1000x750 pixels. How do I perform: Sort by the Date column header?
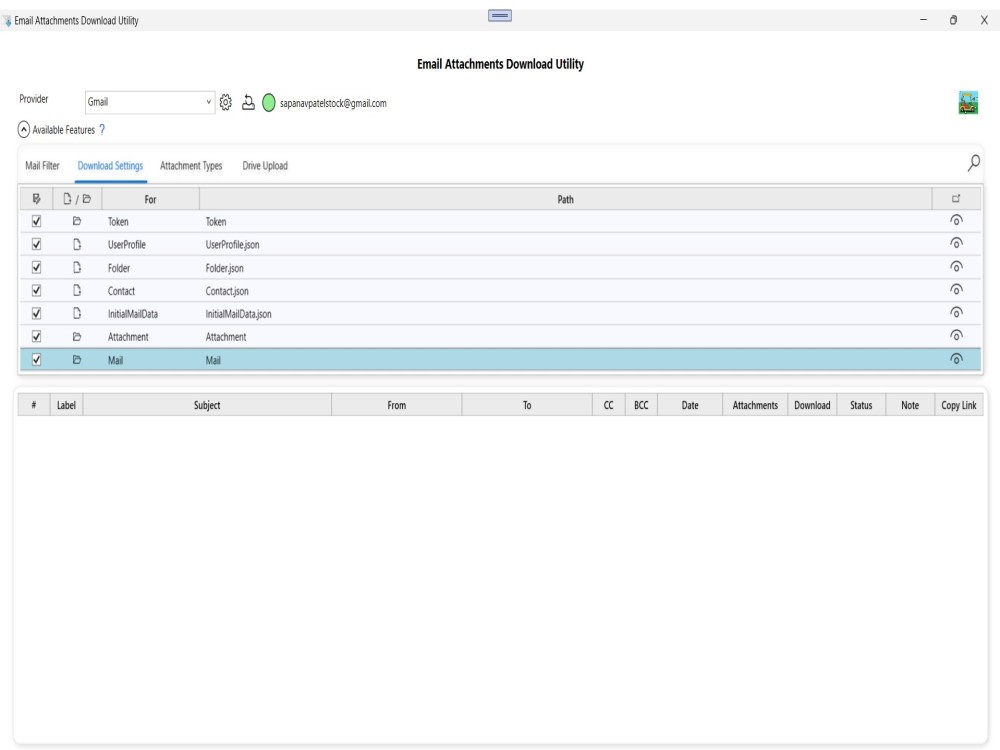point(690,405)
